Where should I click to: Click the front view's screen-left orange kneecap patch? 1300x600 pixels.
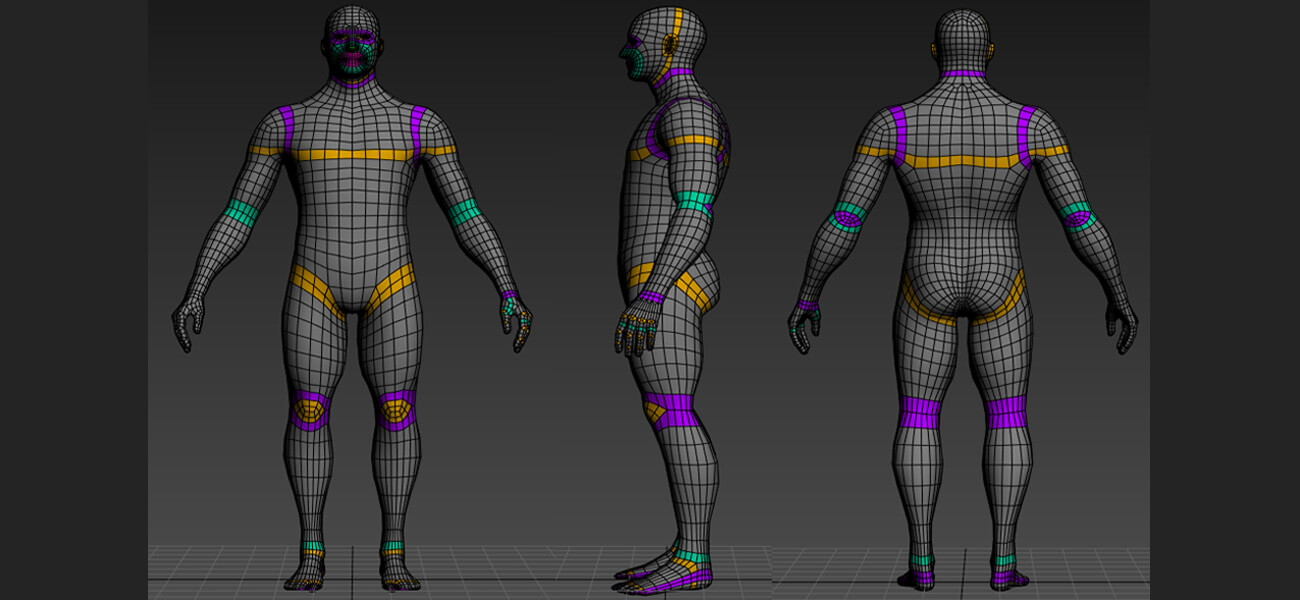pos(309,409)
